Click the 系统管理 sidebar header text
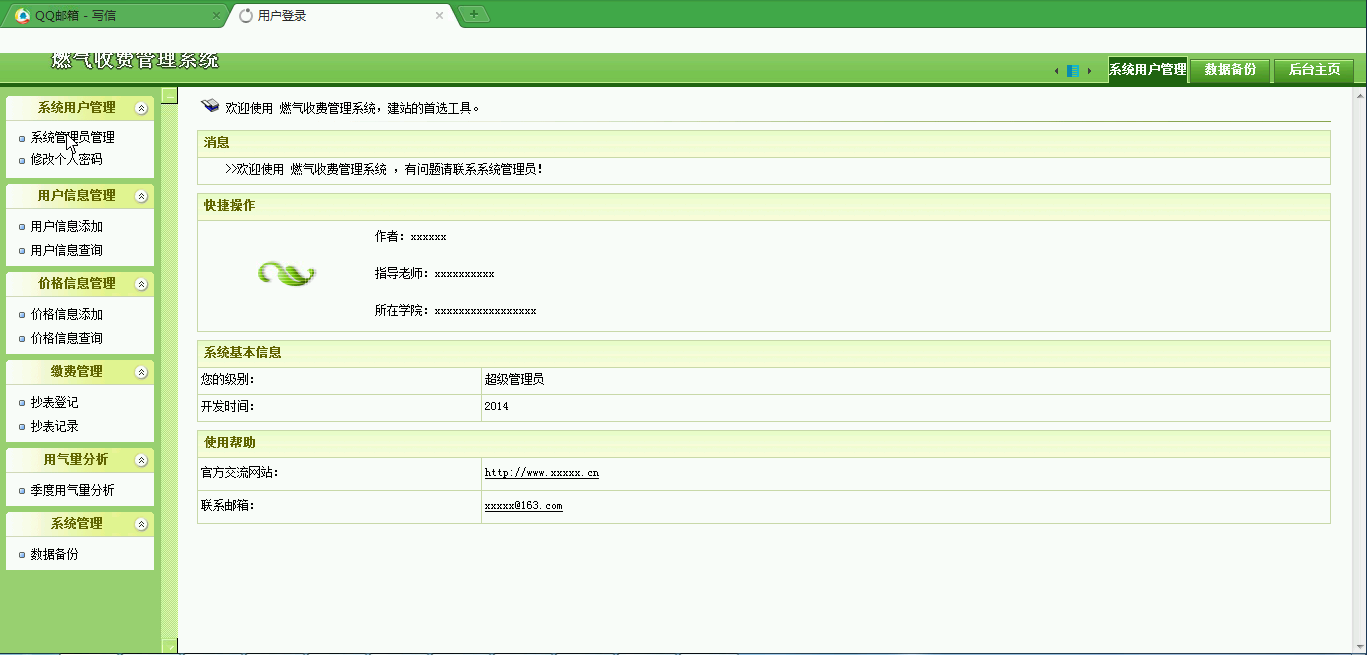Viewport: 1367px width, 655px height. coord(76,524)
